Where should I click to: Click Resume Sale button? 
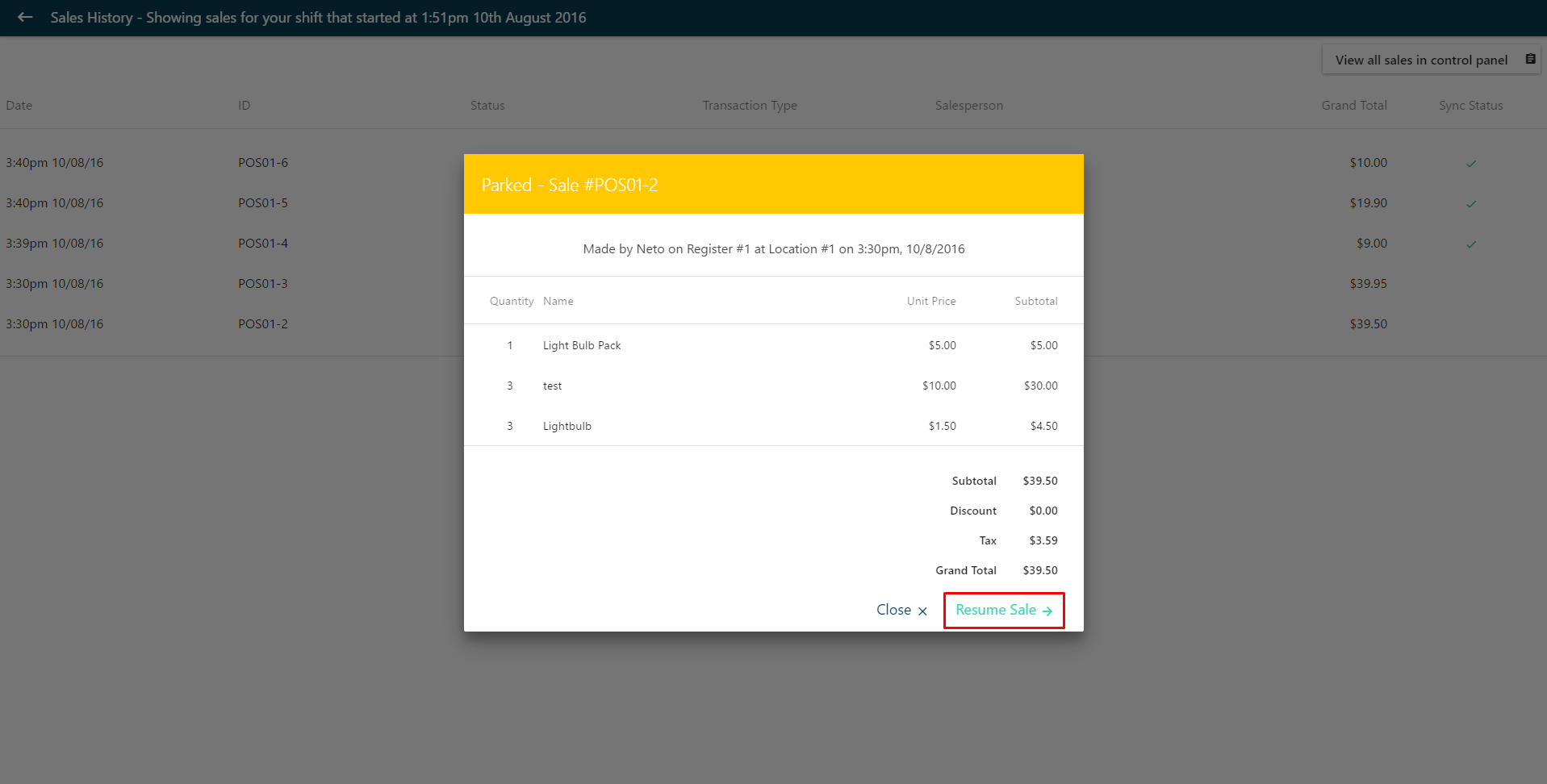click(1004, 610)
